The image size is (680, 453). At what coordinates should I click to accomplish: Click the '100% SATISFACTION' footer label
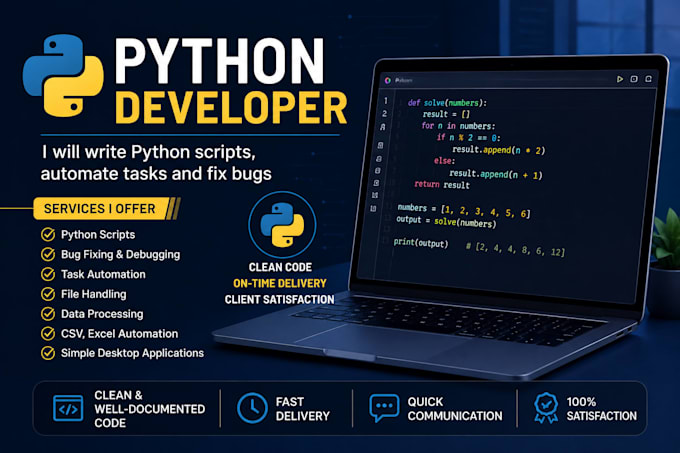pyautogui.click(x=602, y=409)
